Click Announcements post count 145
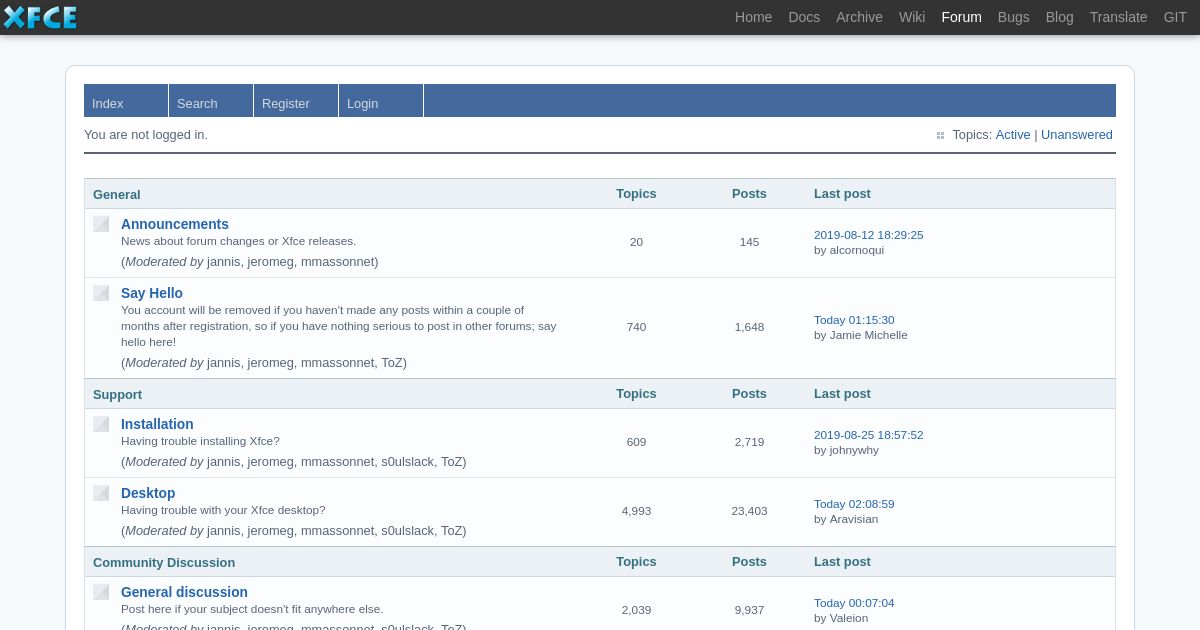The image size is (1200, 630). pos(749,242)
